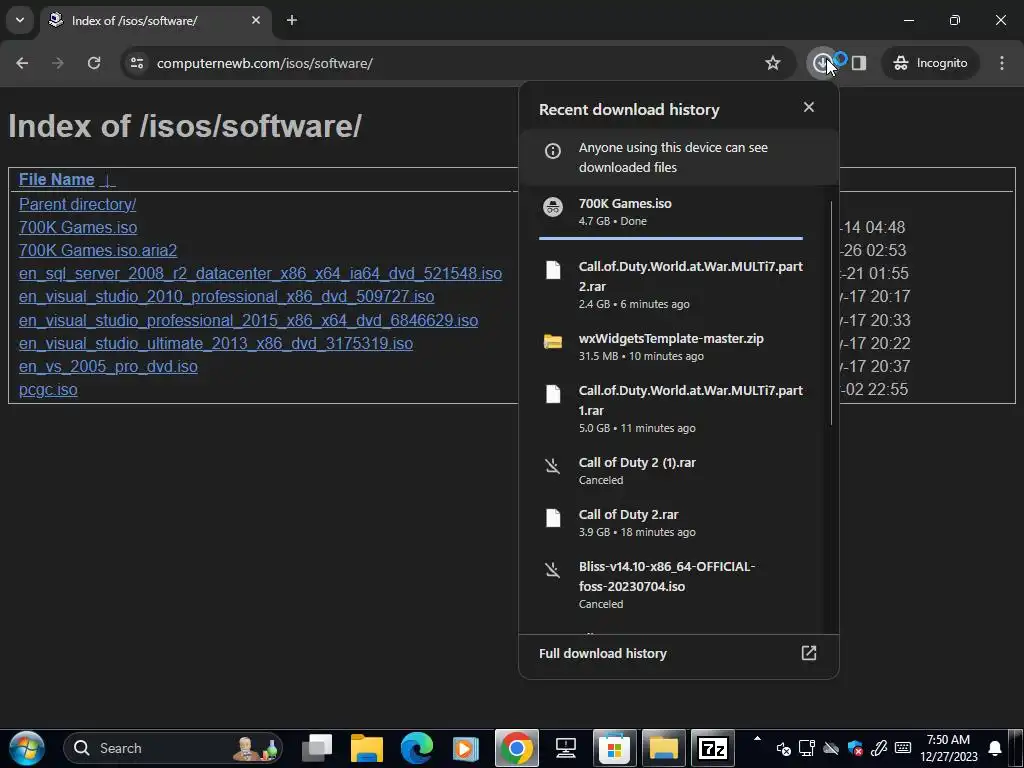Click the taskbar Search box
1024x768 pixels.
pyautogui.click(x=173, y=748)
